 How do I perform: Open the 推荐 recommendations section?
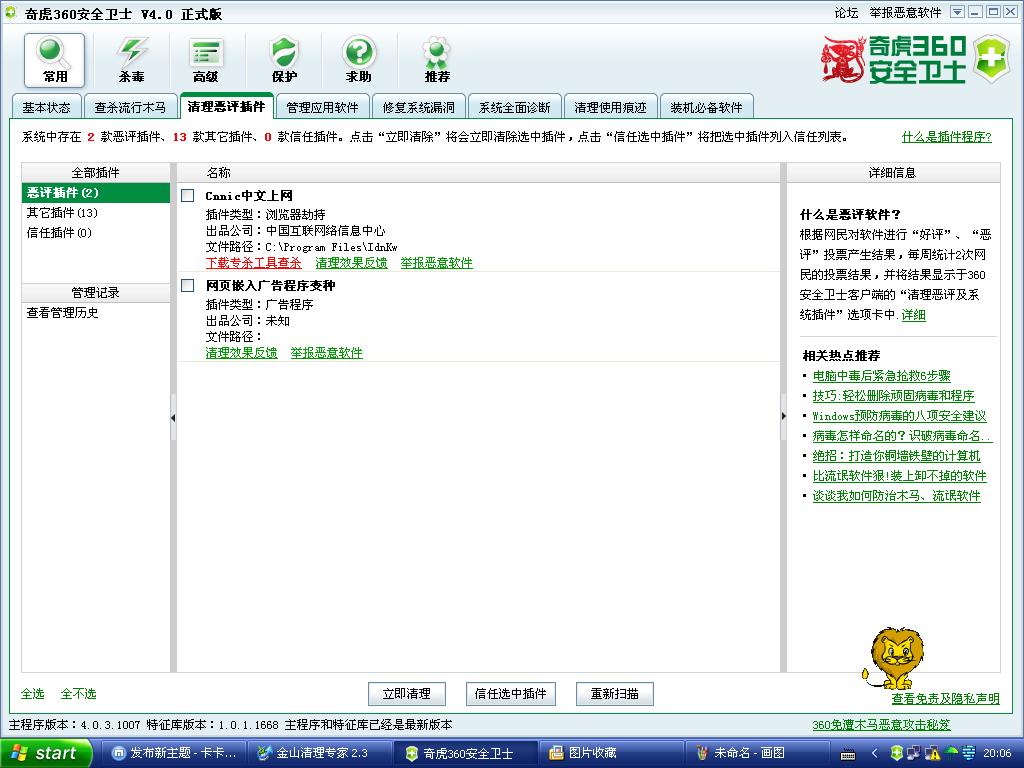pyautogui.click(x=437, y=60)
